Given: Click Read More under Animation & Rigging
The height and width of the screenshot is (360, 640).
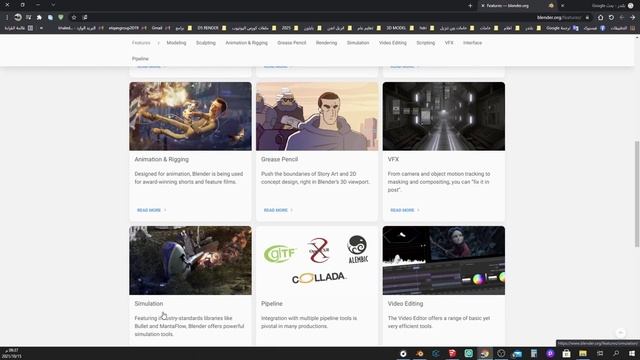Looking at the screenshot, I should click(x=151, y=210).
